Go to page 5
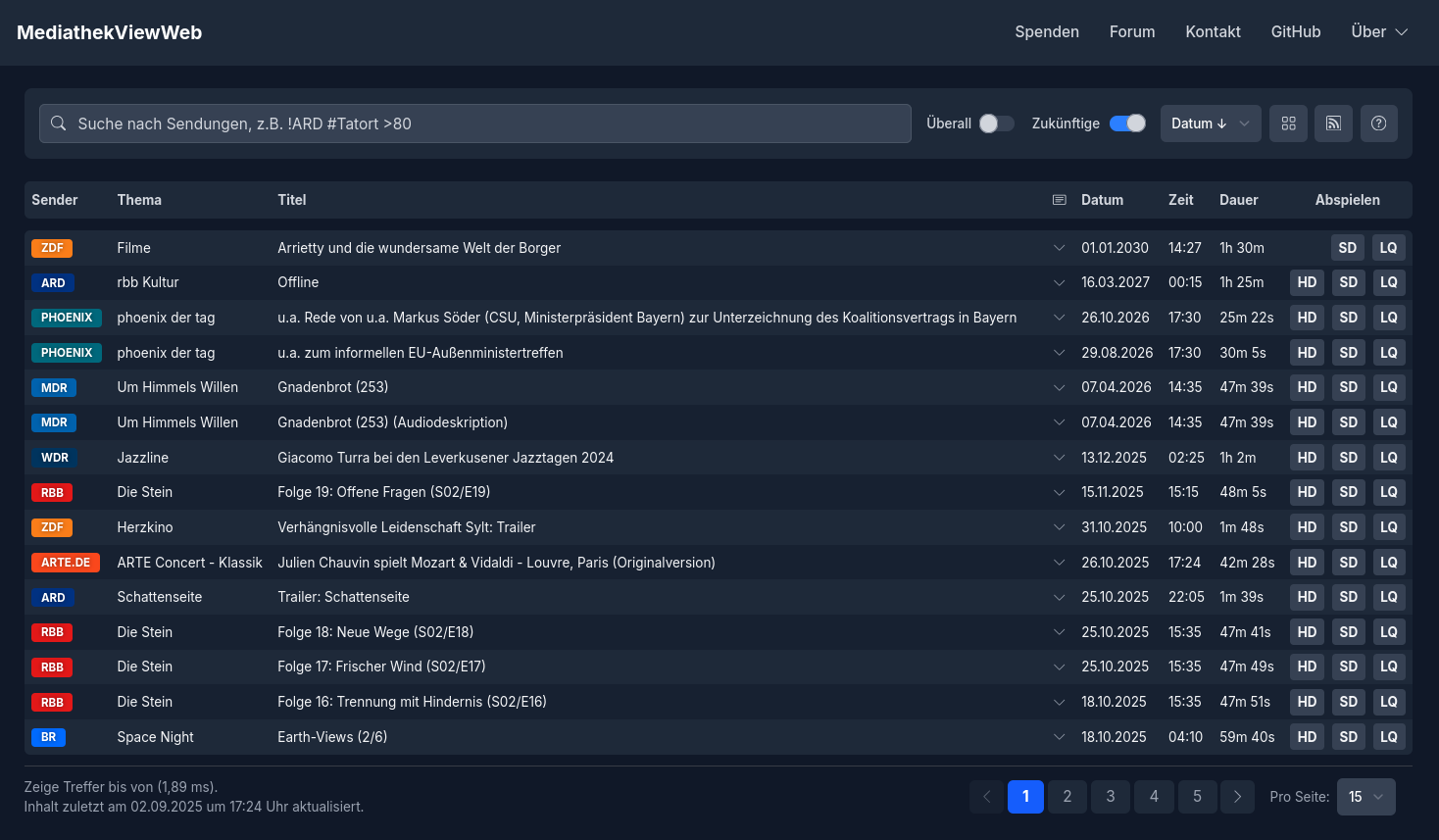1439x840 pixels. tap(1197, 797)
